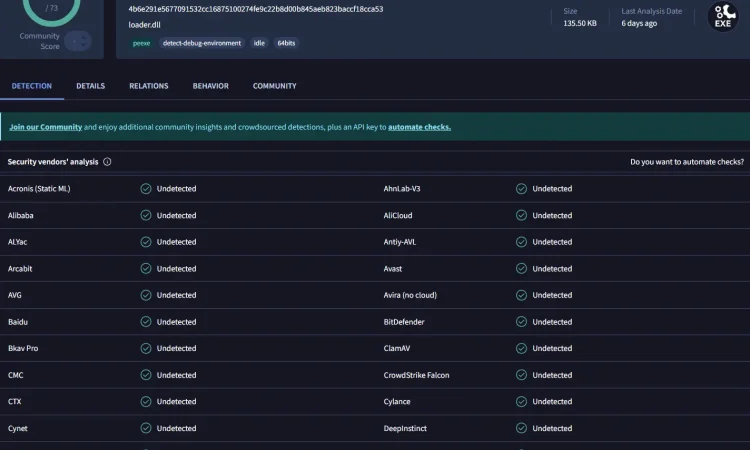Click the check icon in the Baidu row
Viewport: 750px width, 450px height.
pos(146,322)
